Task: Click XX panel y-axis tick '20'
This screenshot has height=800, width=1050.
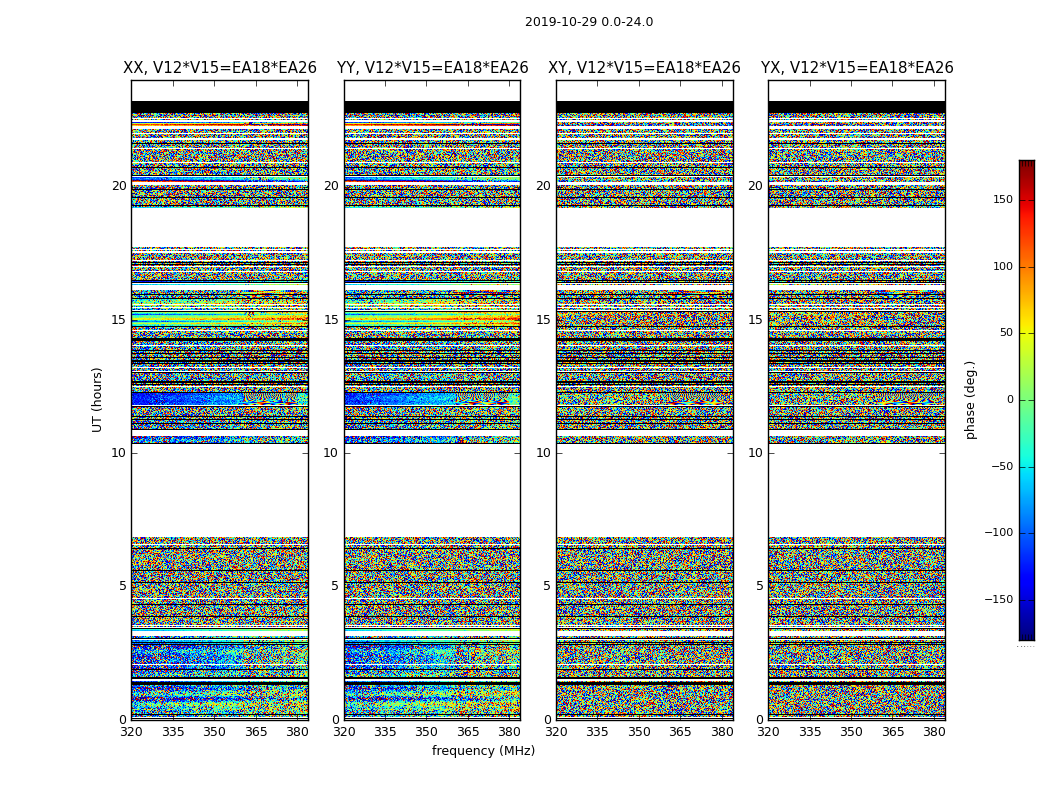Action: point(119,186)
